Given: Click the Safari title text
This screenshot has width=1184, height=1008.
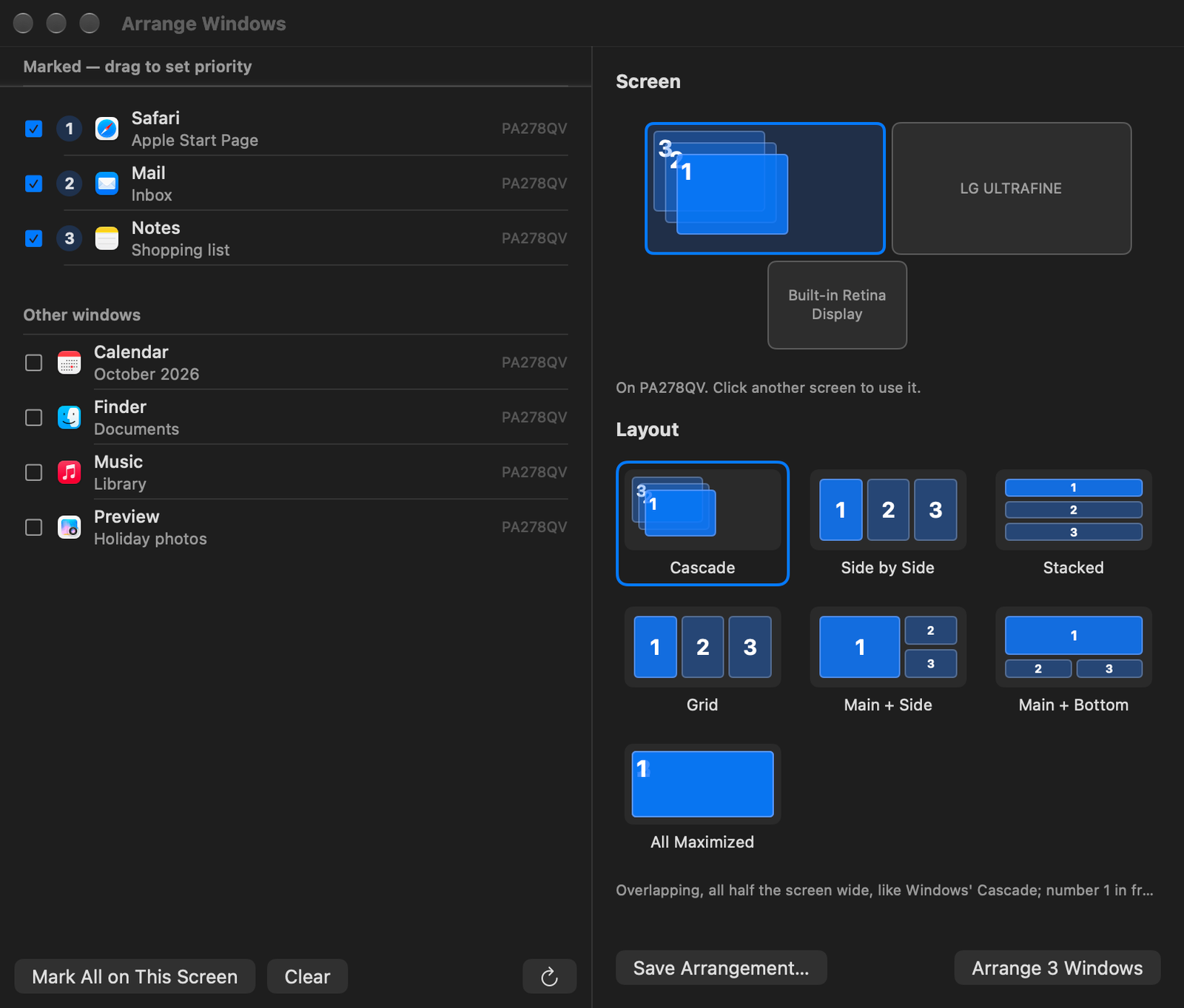Looking at the screenshot, I should 155,118.
